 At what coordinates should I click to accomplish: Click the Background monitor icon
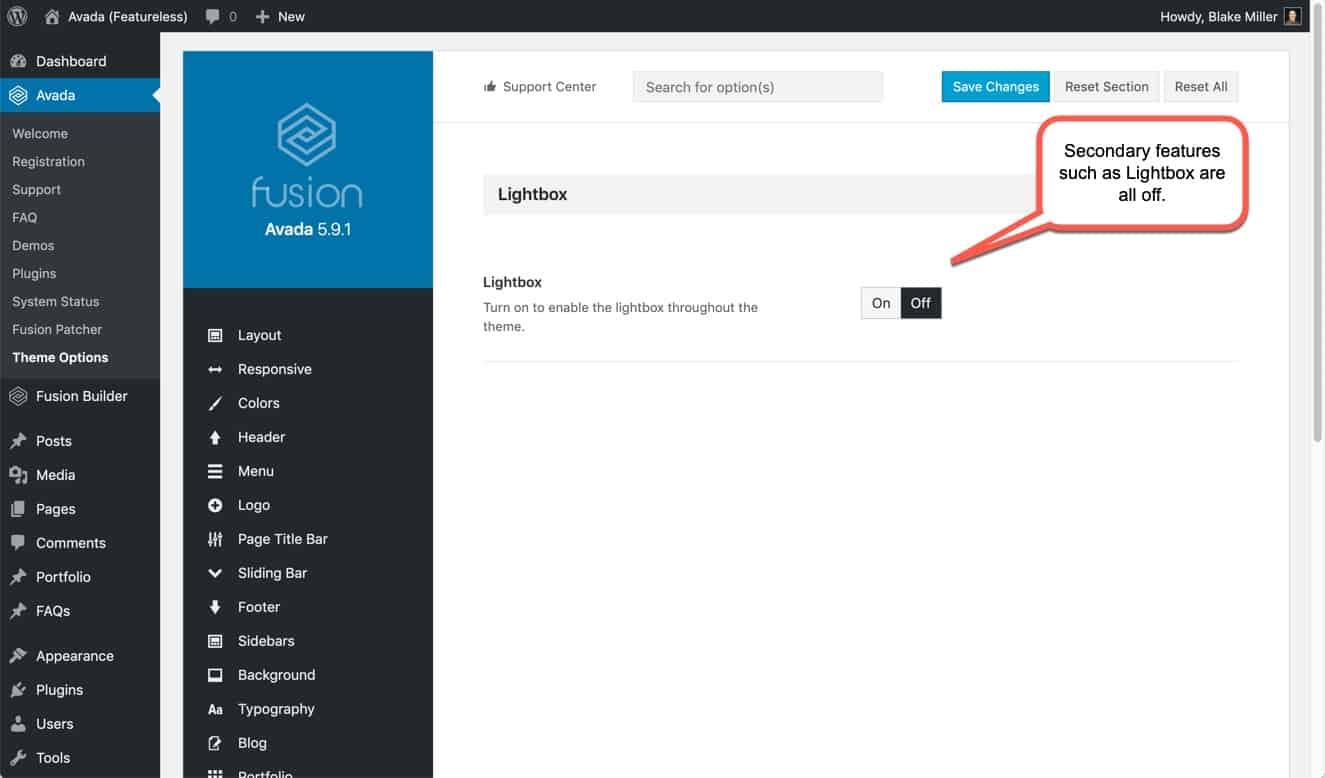click(215, 675)
